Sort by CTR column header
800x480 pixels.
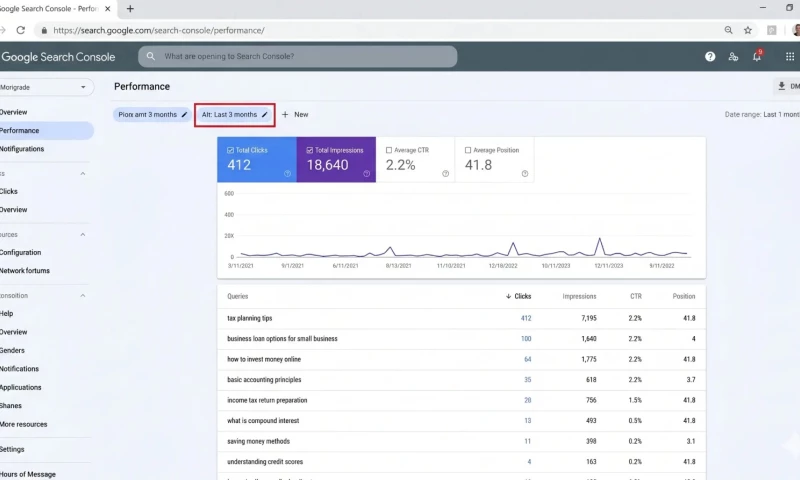[636, 296]
